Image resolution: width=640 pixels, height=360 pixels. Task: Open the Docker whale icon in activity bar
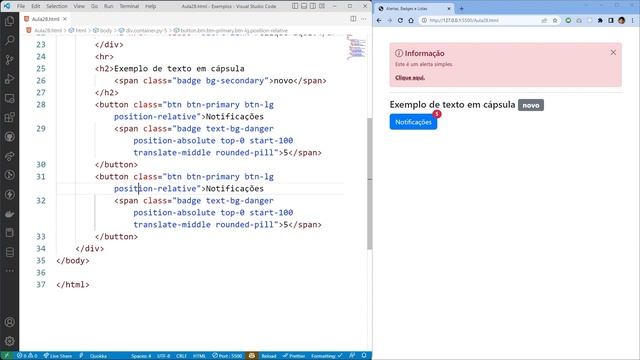[x=9, y=214]
